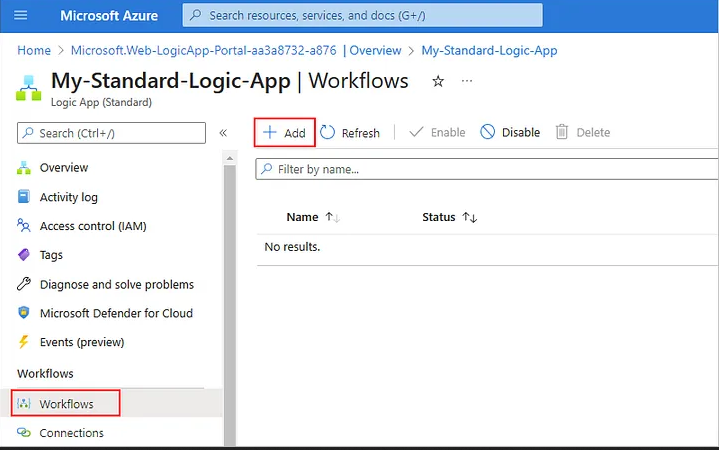Refresh the workflows list
Screen dimensions: 719x450
click(351, 133)
